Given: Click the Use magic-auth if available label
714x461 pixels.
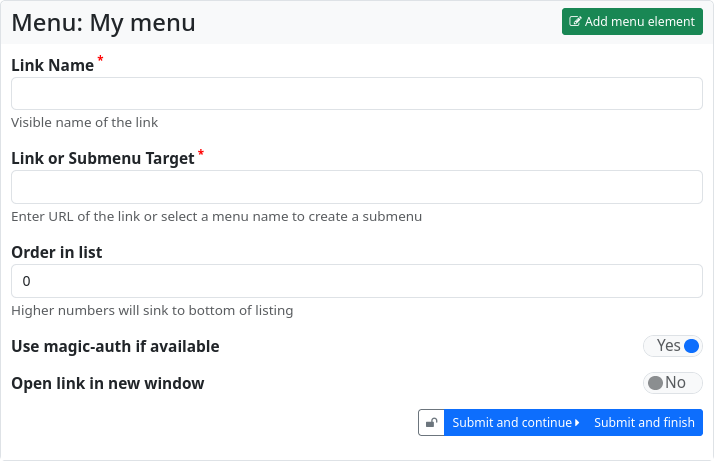Looking at the screenshot, I should (115, 347).
